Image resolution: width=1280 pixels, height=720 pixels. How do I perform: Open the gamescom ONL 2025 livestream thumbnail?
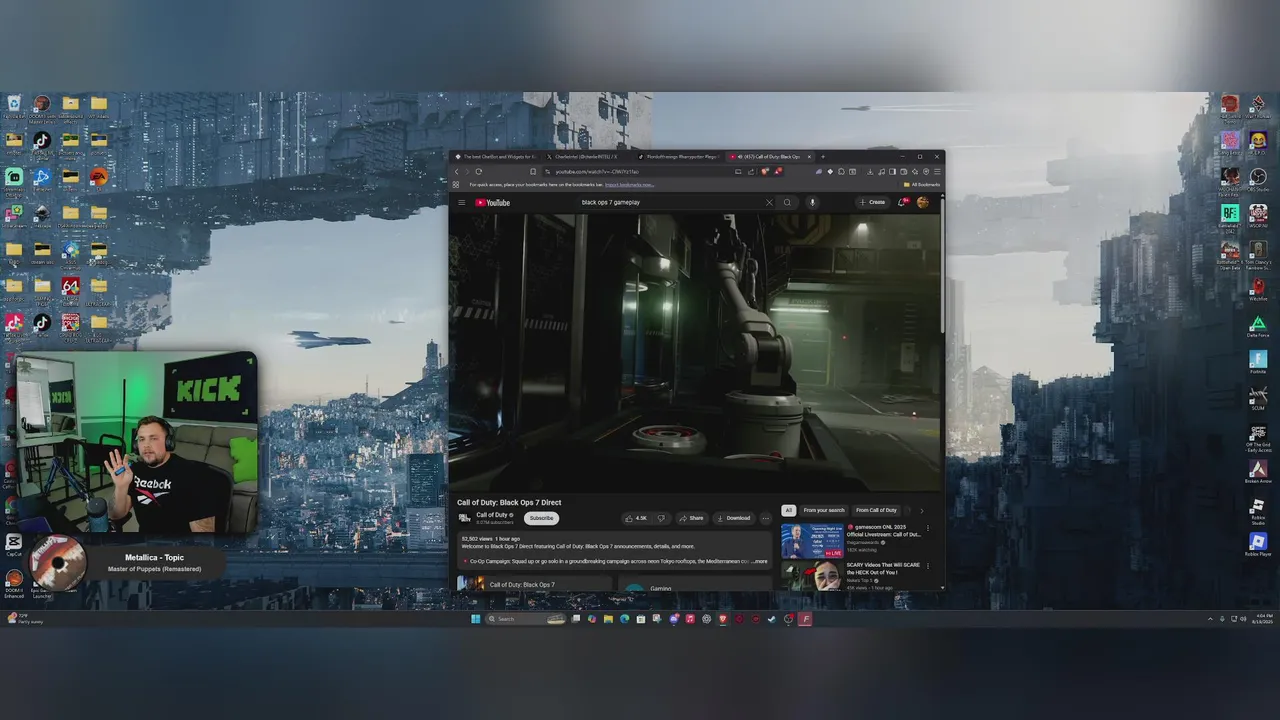812,541
